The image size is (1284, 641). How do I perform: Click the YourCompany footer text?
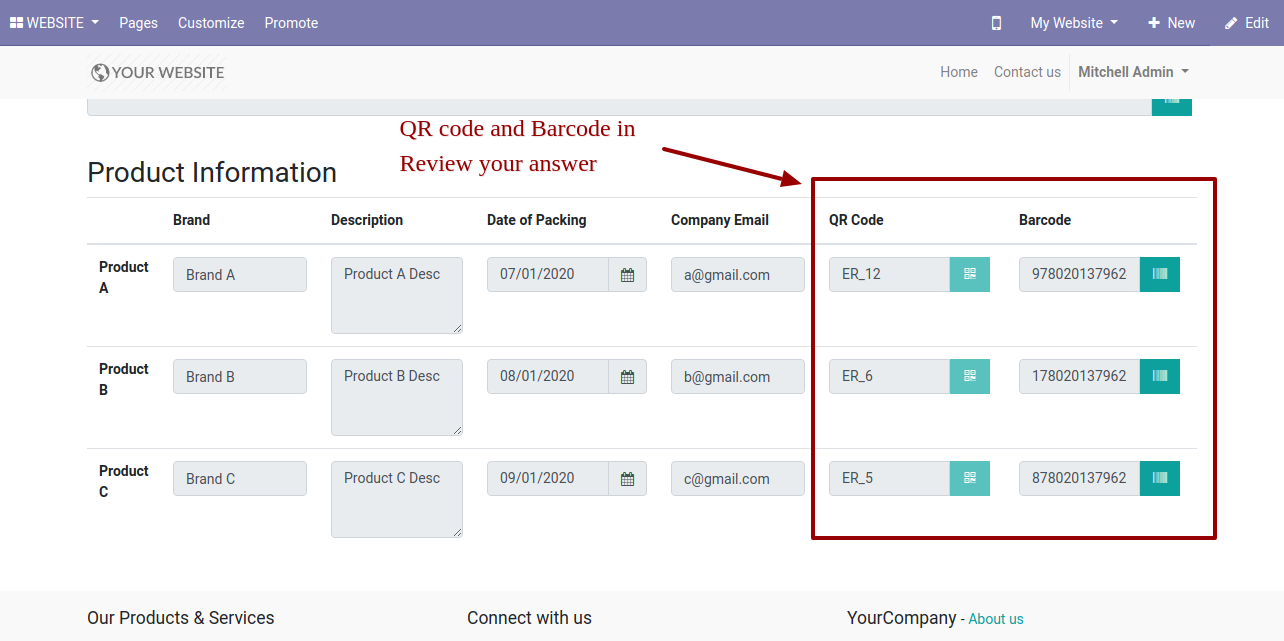tap(902, 618)
